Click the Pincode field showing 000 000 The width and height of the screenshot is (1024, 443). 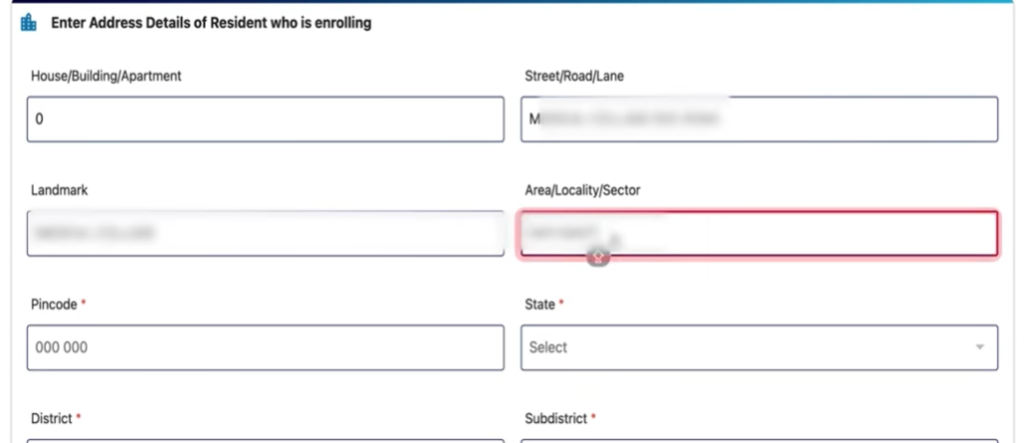(265, 347)
